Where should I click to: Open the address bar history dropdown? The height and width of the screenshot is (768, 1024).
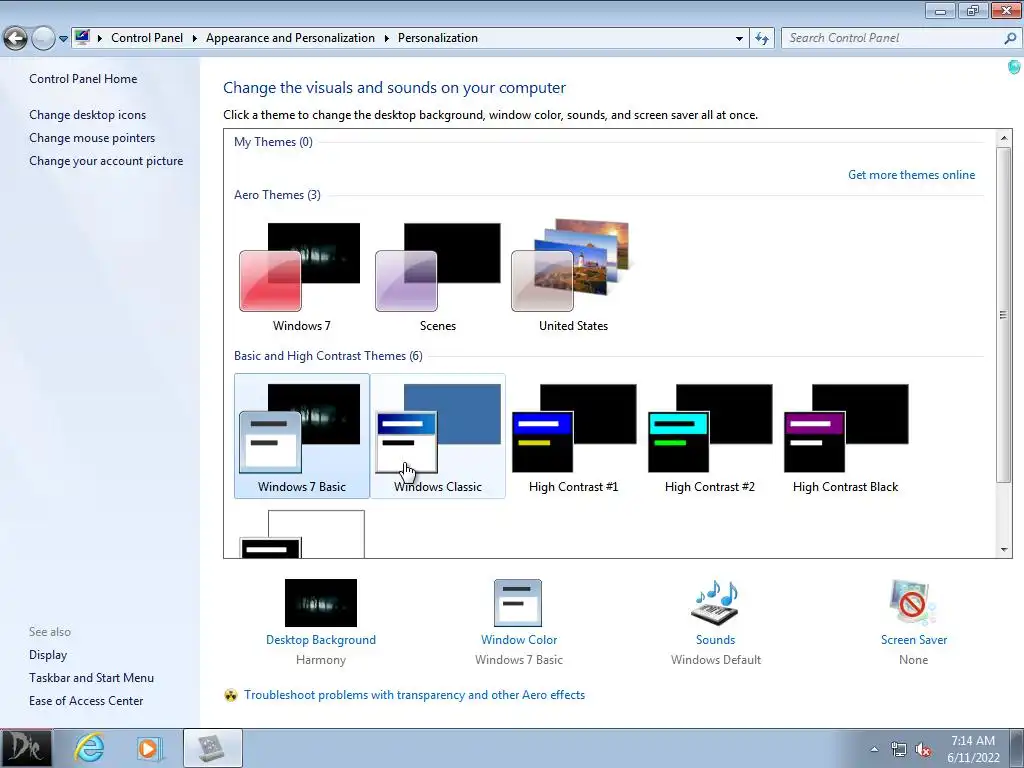point(739,39)
